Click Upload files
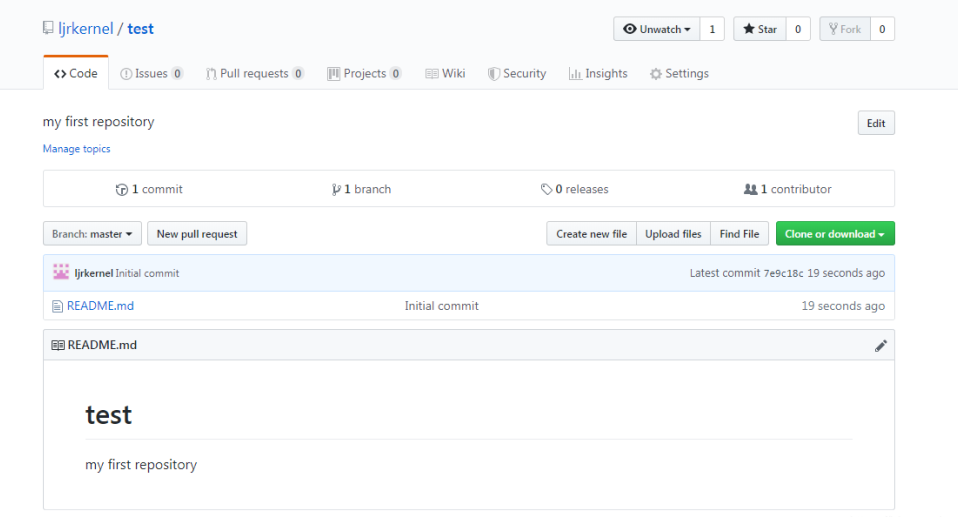Image resolution: width=958 pixels, height=517 pixels. pyautogui.click(x=673, y=233)
